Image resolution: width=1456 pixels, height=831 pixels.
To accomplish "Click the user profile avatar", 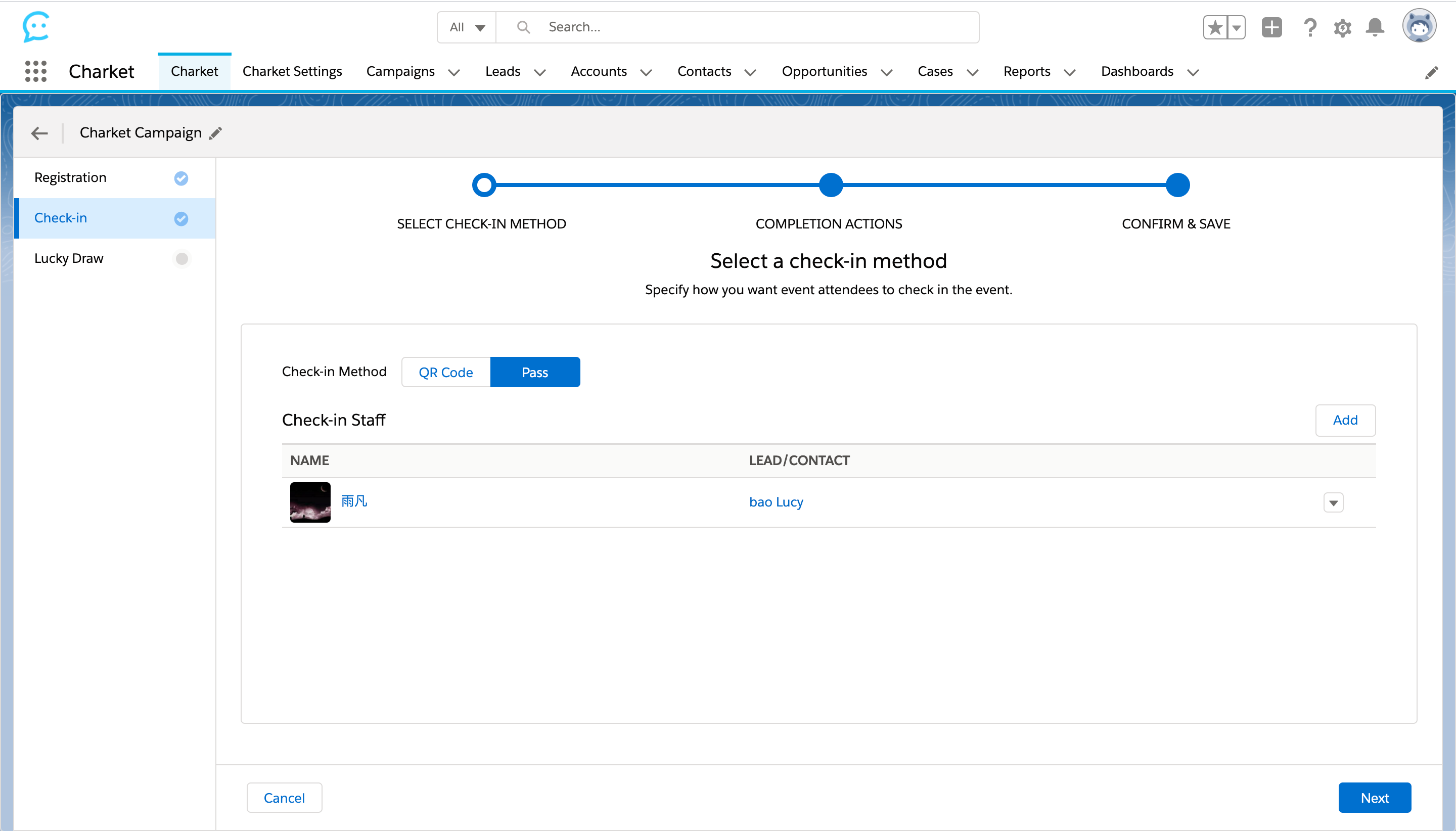I will pos(1419,26).
